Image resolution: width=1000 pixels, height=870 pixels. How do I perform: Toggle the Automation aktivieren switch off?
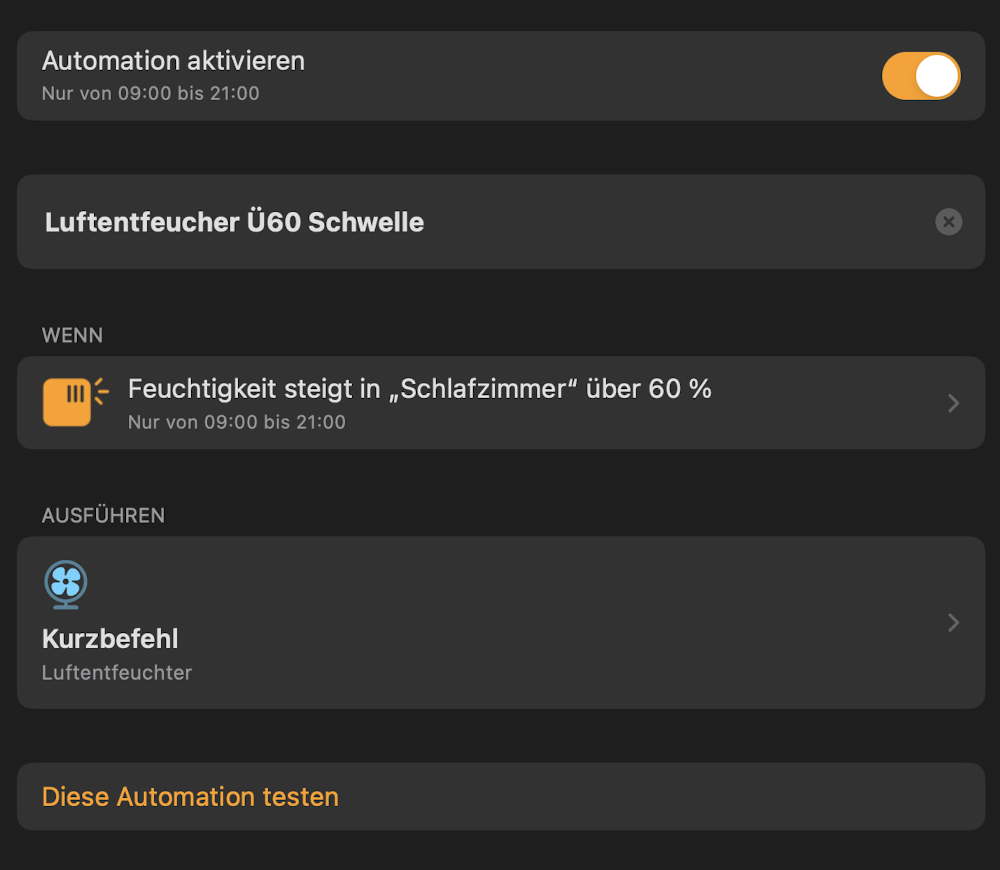pyautogui.click(x=920, y=76)
